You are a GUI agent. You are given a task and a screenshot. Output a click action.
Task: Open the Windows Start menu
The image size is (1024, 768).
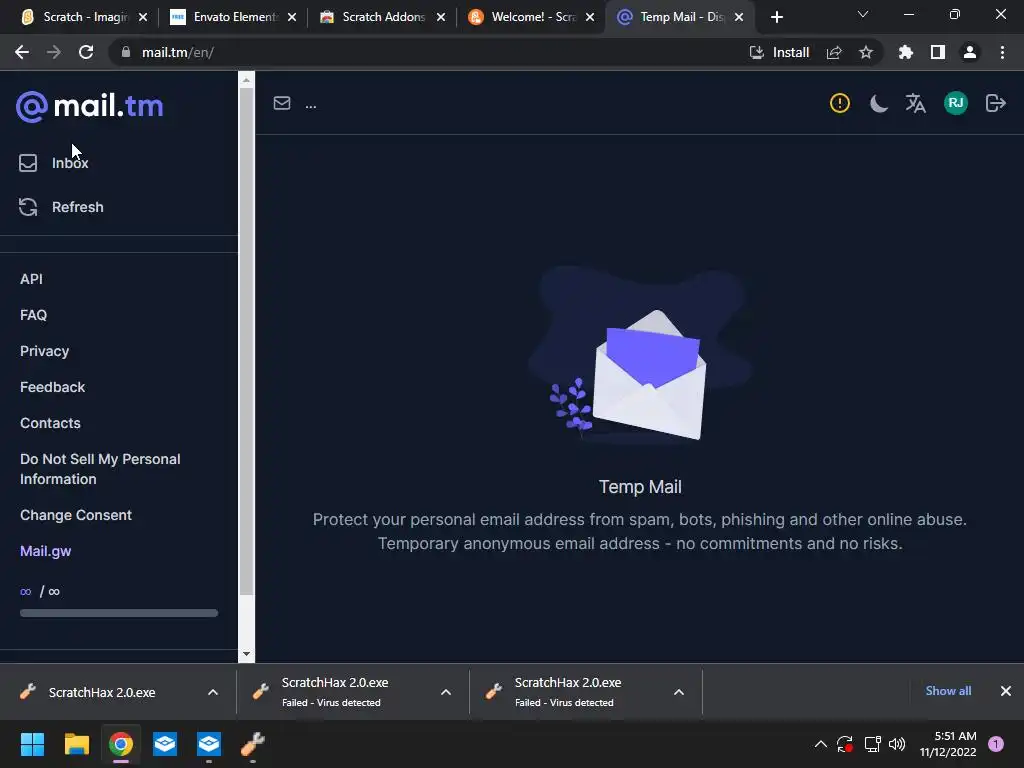pos(32,744)
